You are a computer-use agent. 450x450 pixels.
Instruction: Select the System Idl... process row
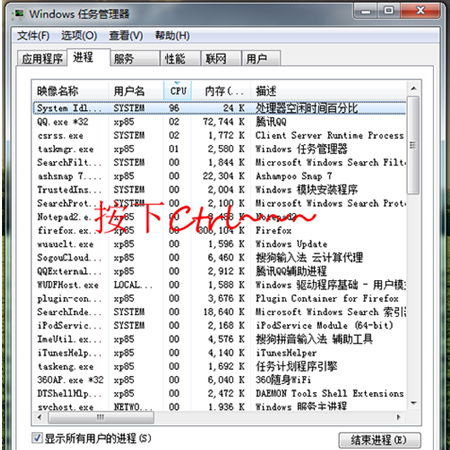point(220,108)
